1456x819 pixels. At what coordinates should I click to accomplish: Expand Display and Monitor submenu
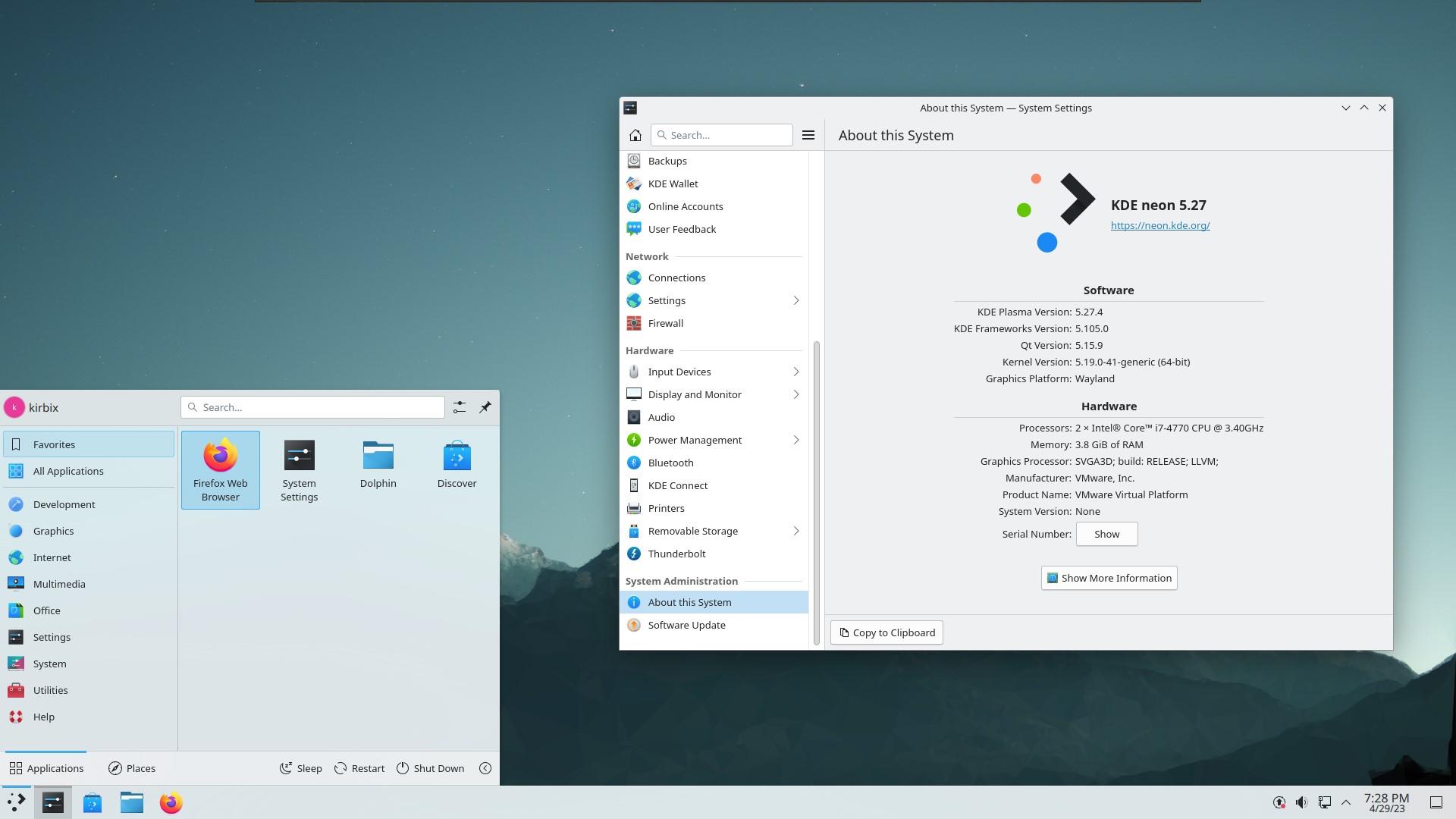click(x=796, y=394)
